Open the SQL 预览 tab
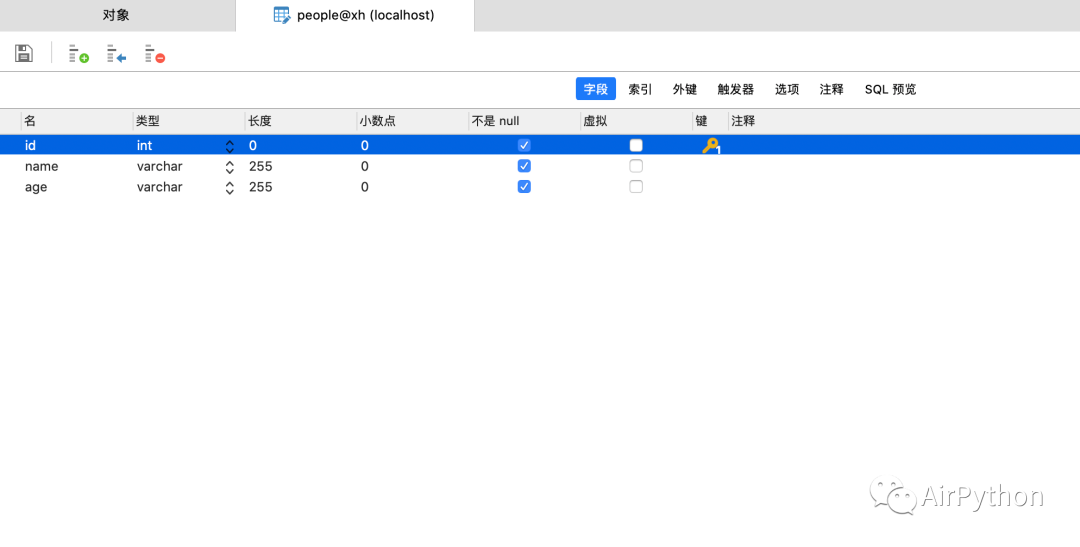 click(891, 89)
